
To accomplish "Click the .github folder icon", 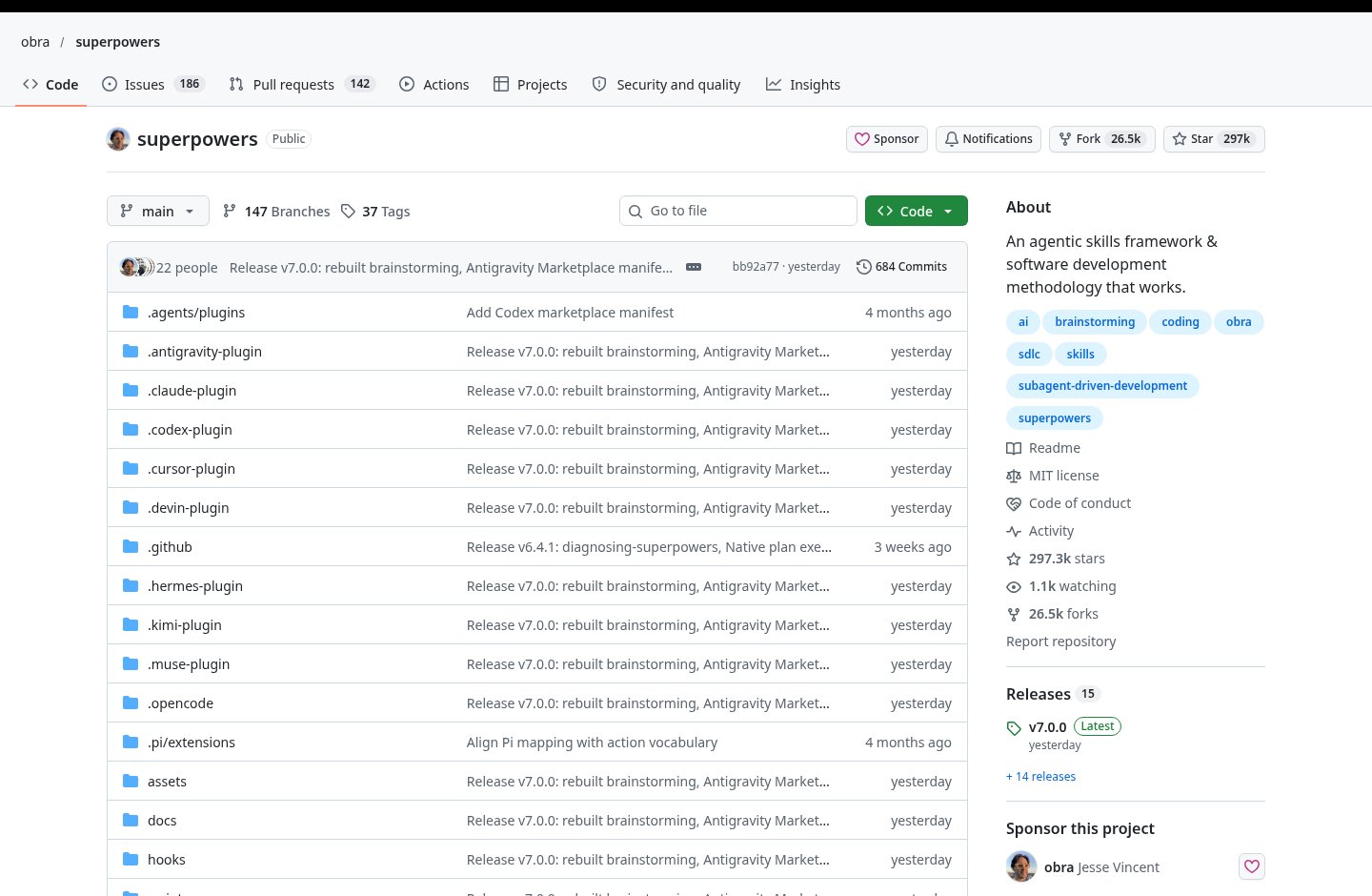I will pos(131,546).
